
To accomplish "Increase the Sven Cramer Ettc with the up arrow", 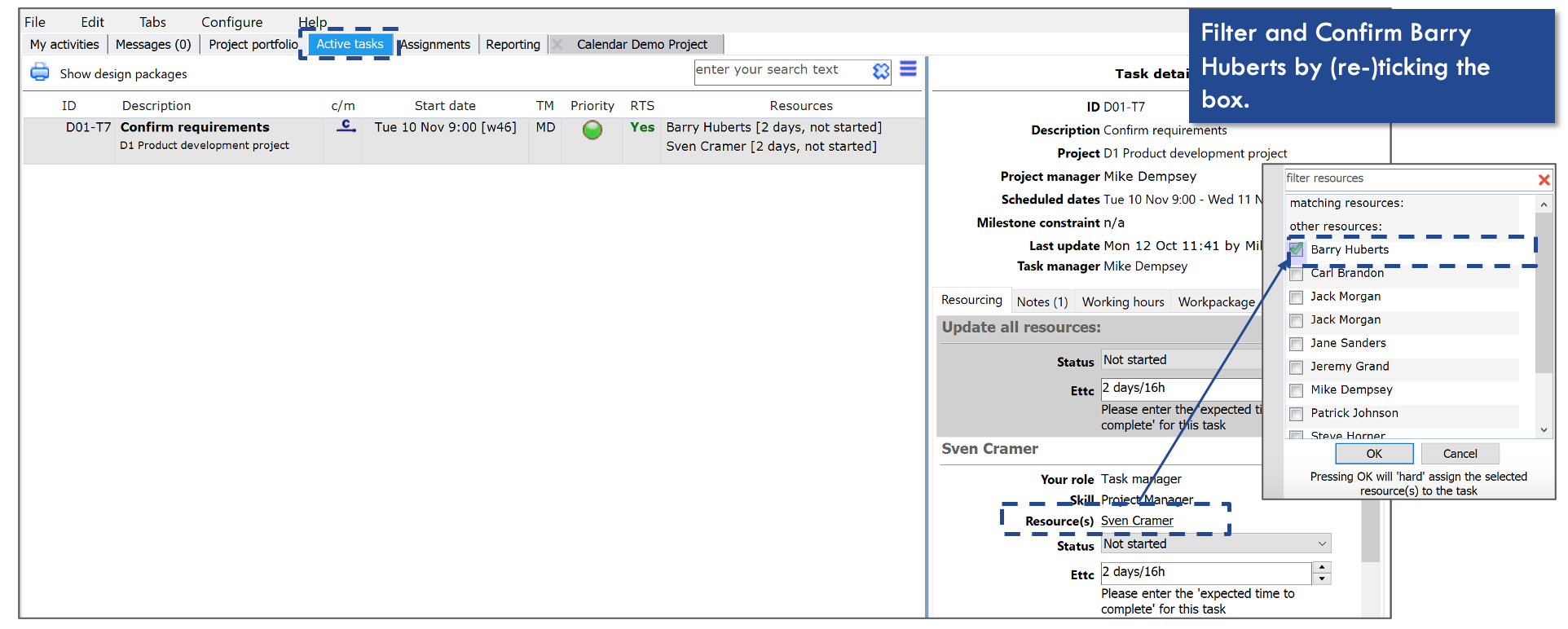I will [1322, 567].
